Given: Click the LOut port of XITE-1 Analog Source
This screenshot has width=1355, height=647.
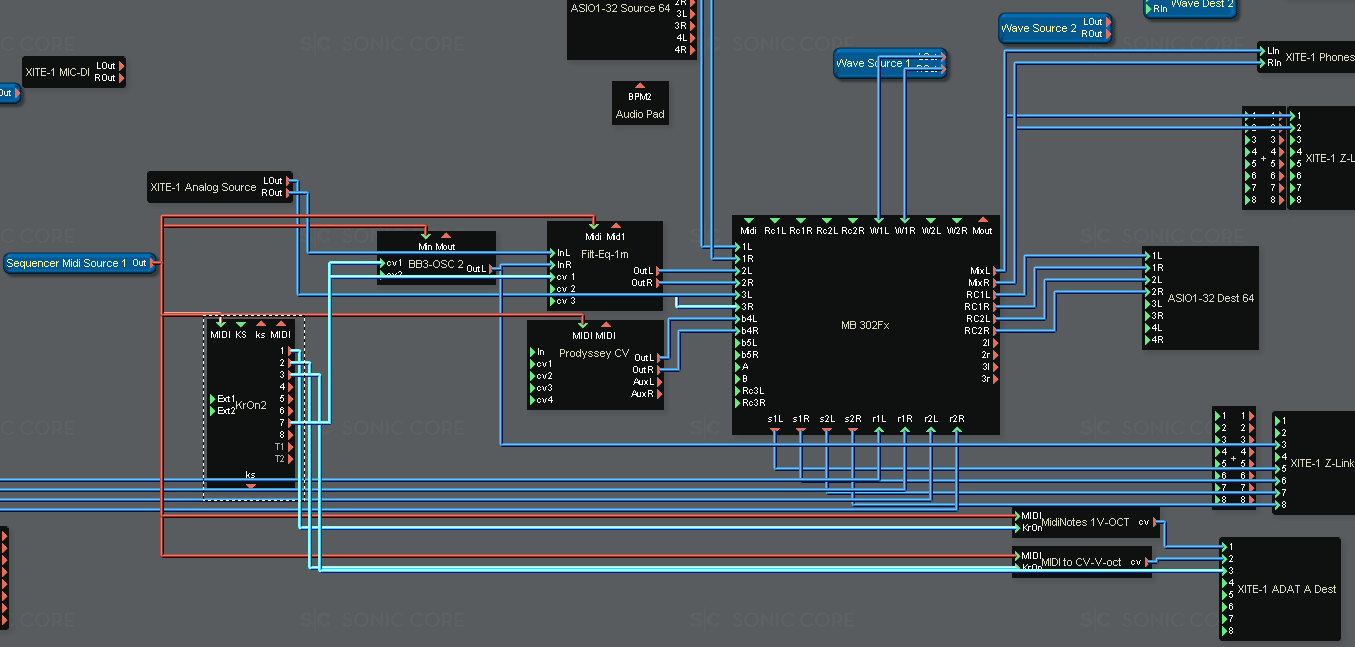Looking at the screenshot, I should pos(290,181).
